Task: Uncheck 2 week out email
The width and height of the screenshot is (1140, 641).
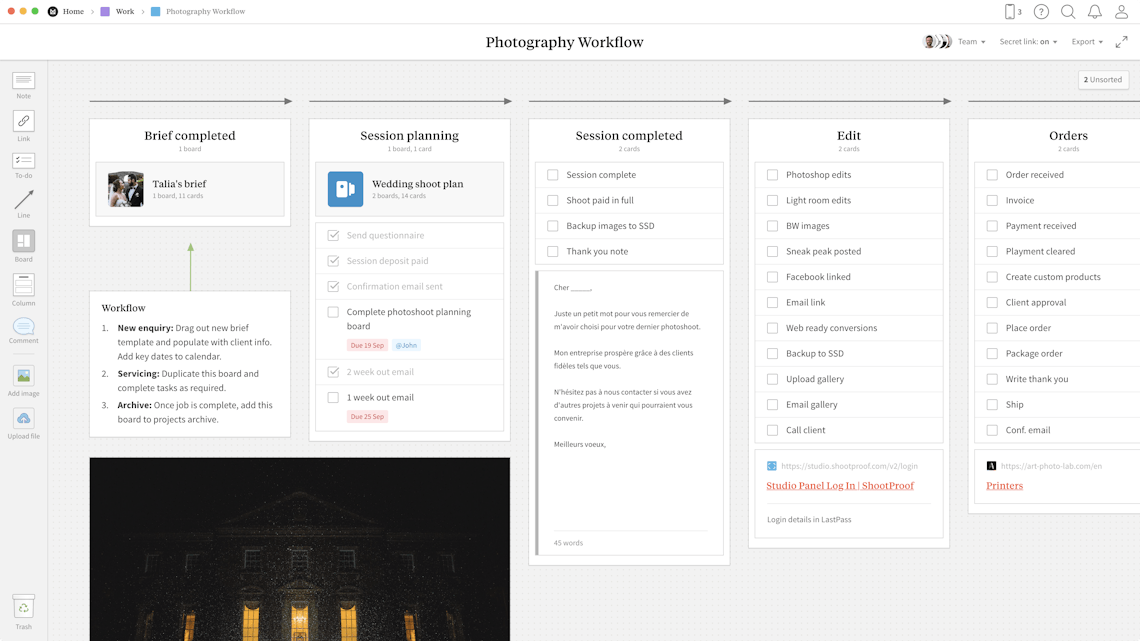Action: click(x=333, y=372)
